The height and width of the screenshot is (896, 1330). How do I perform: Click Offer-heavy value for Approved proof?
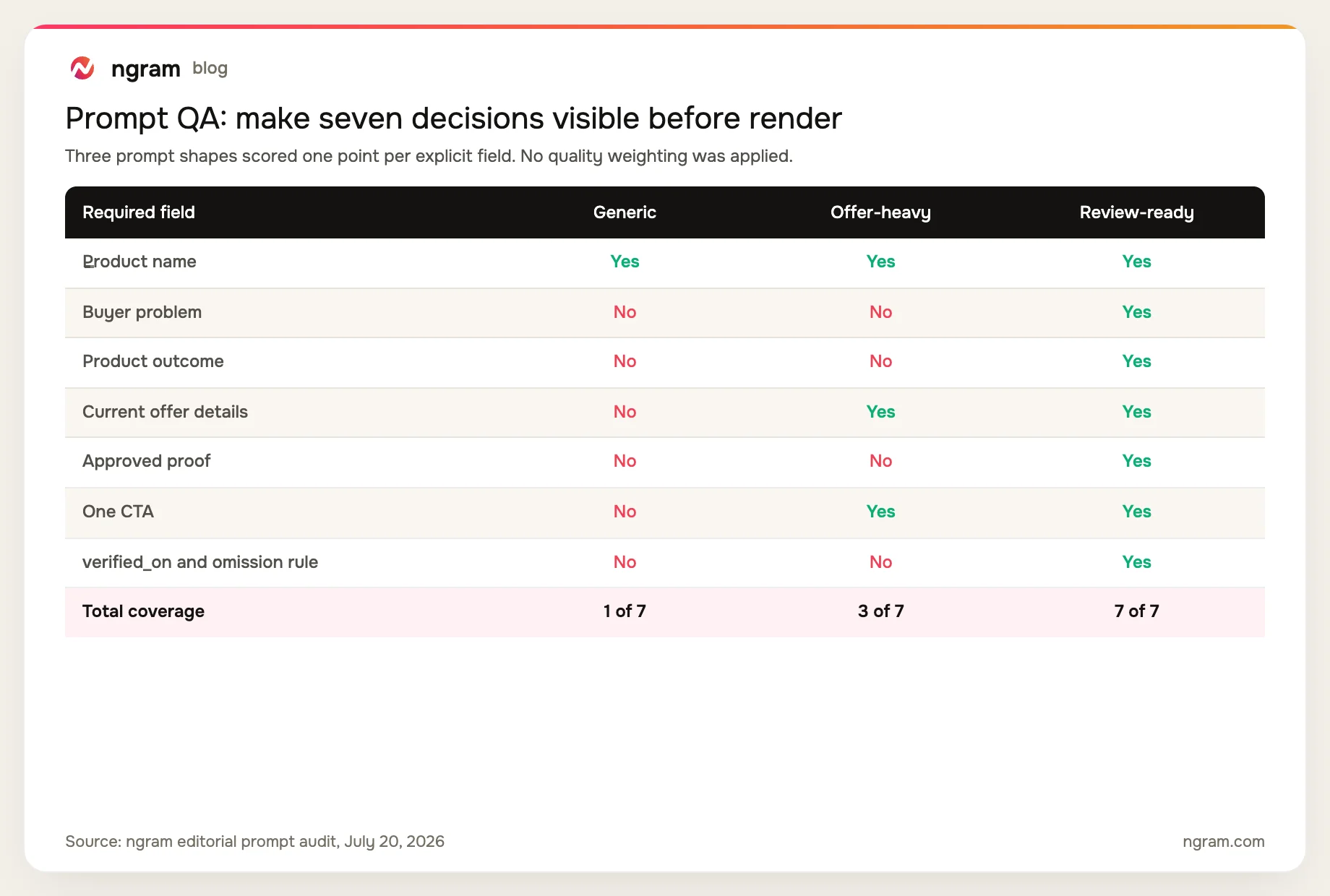coord(880,461)
